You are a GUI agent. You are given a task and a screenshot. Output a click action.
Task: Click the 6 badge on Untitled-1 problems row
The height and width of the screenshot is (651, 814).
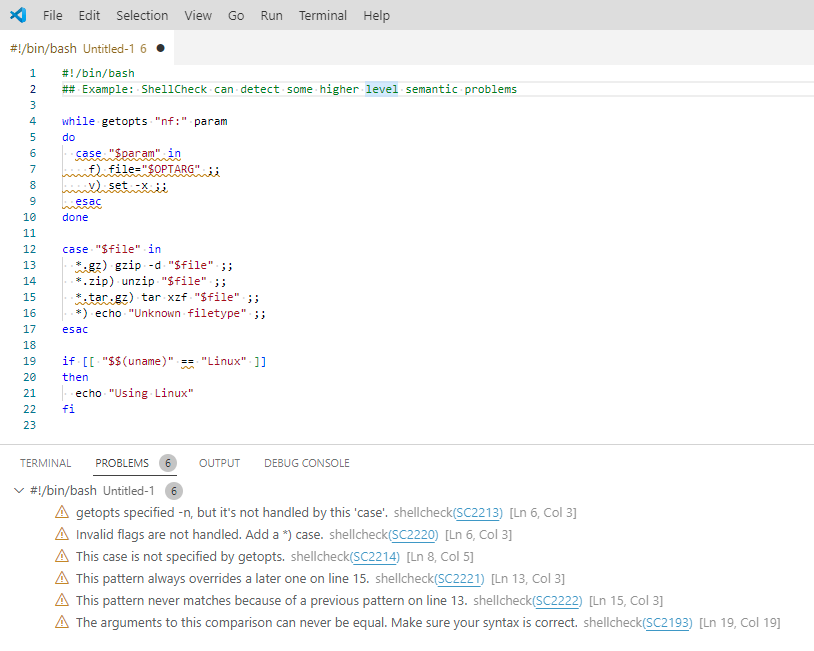pos(174,491)
